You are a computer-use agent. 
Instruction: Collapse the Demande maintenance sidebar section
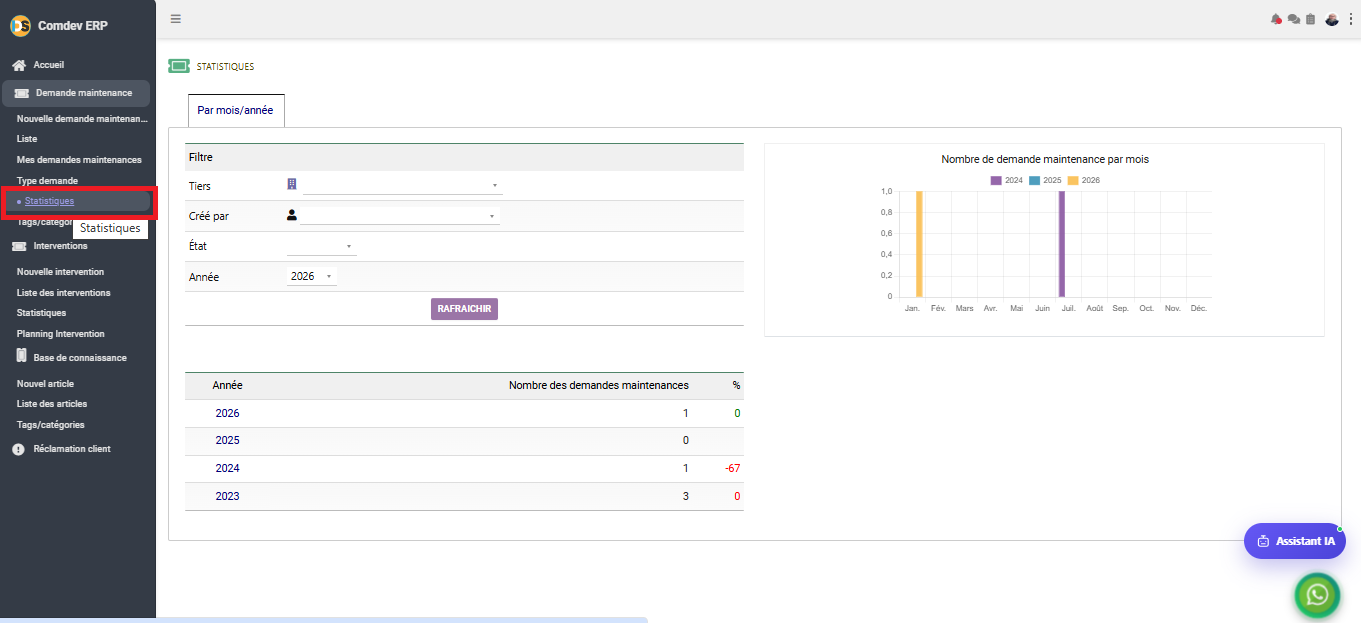(x=76, y=93)
